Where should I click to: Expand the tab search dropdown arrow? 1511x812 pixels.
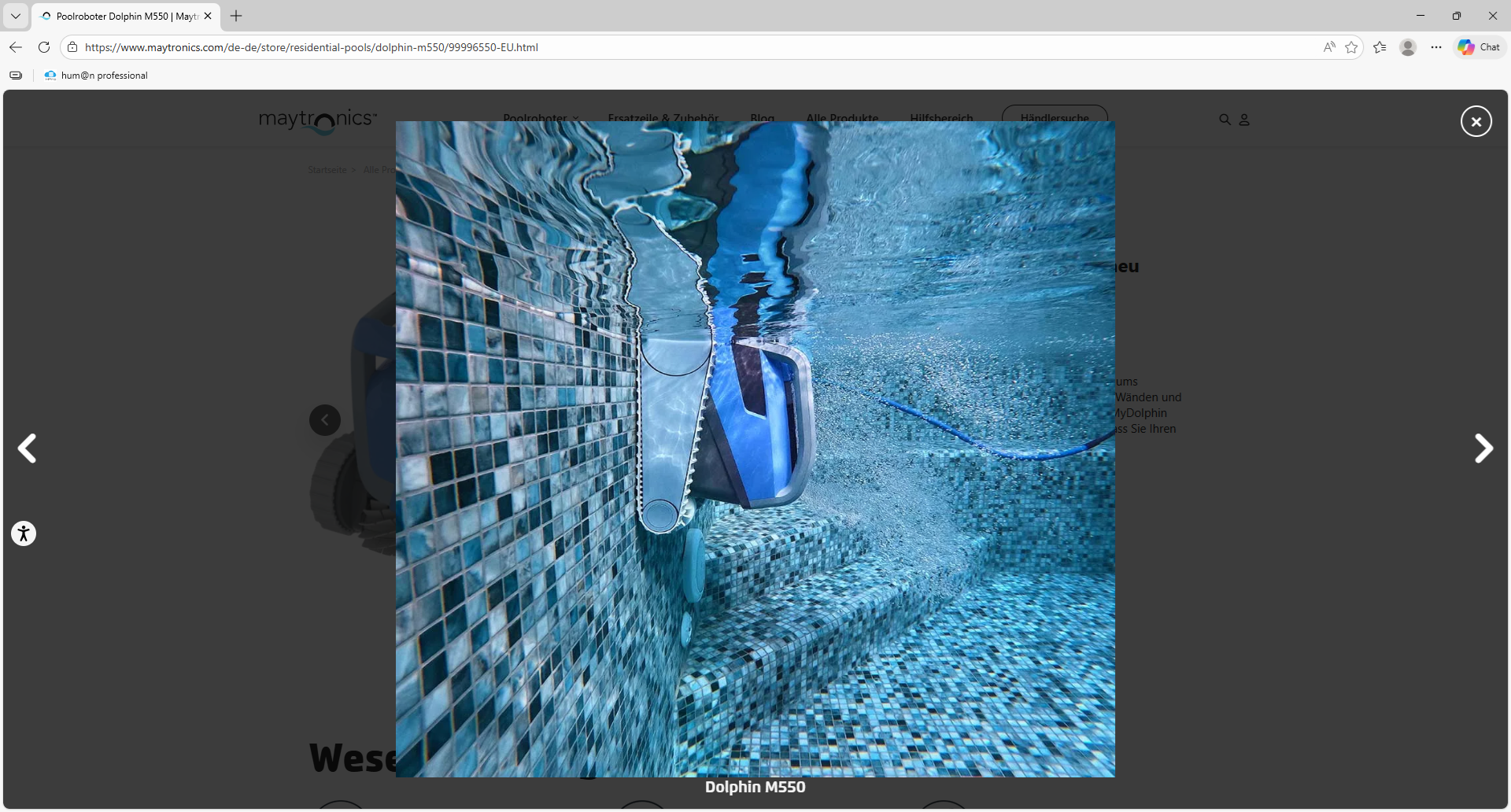15,16
